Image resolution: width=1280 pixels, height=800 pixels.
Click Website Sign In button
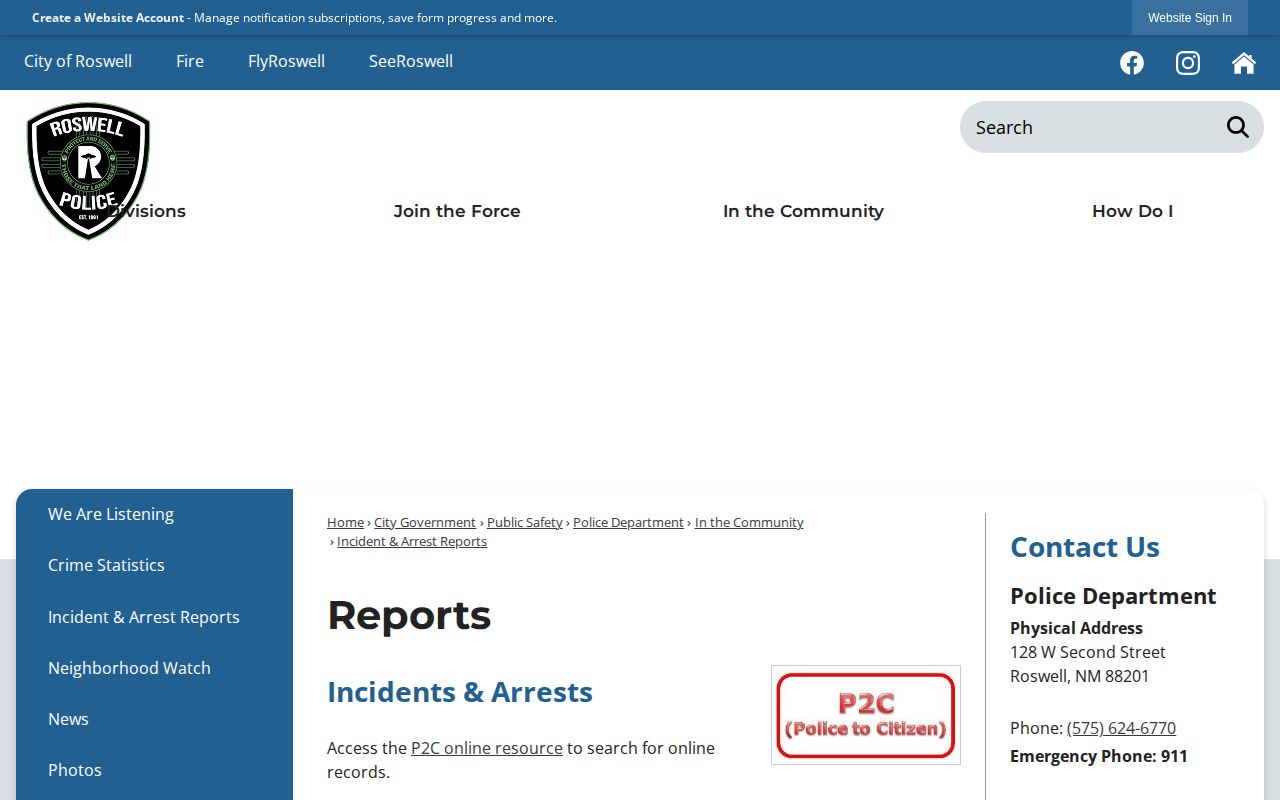click(x=1190, y=18)
